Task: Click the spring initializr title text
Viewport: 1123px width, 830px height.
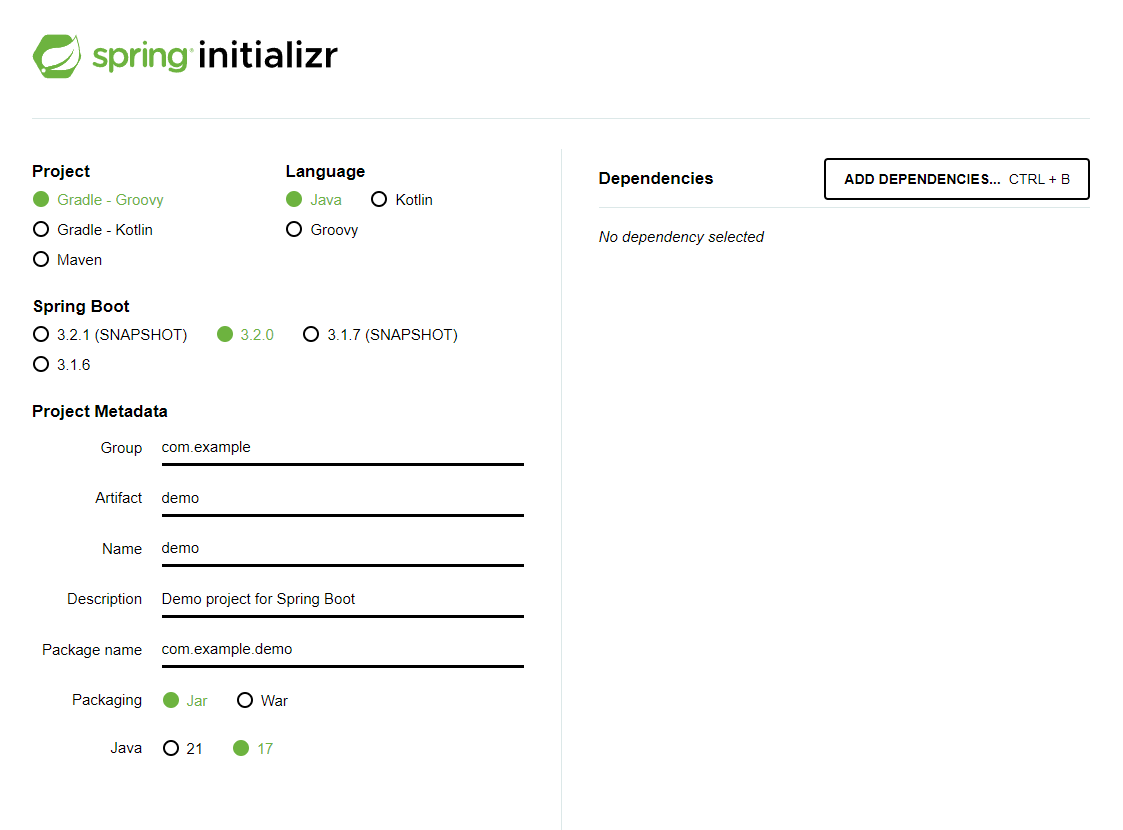Action: click(x=215, y=56)
